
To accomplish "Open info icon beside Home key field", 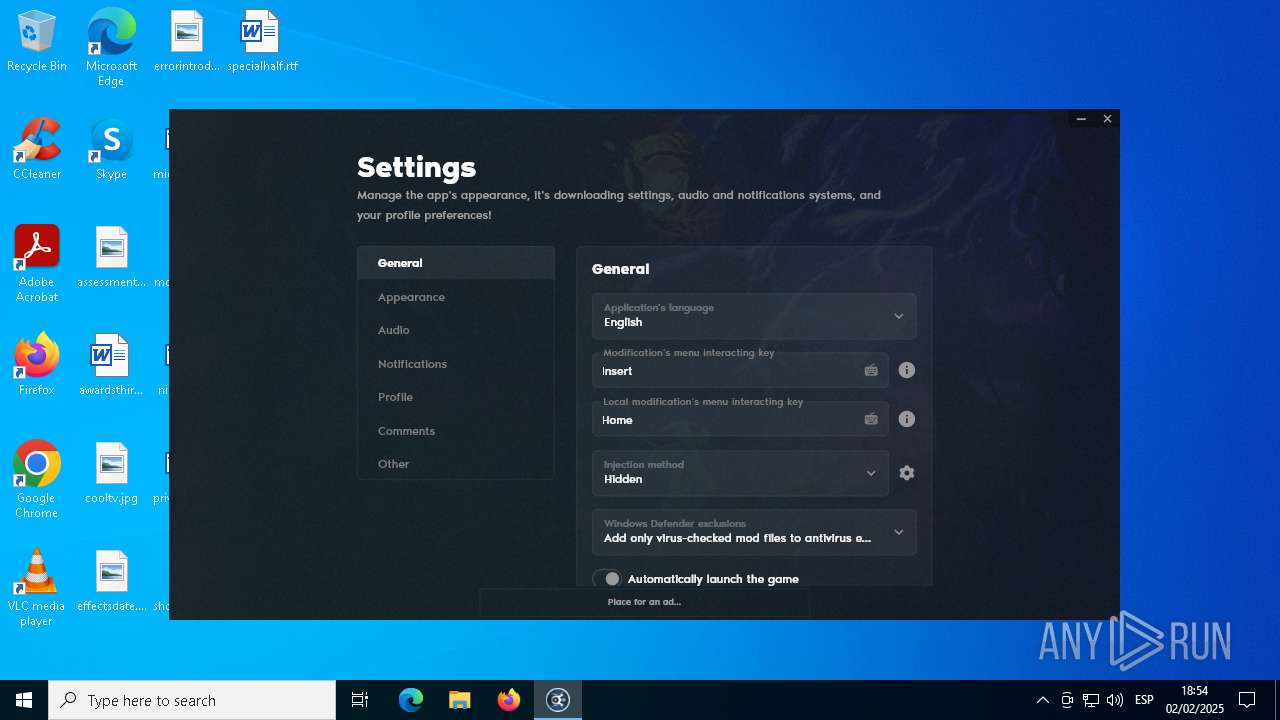I will 907,419.
